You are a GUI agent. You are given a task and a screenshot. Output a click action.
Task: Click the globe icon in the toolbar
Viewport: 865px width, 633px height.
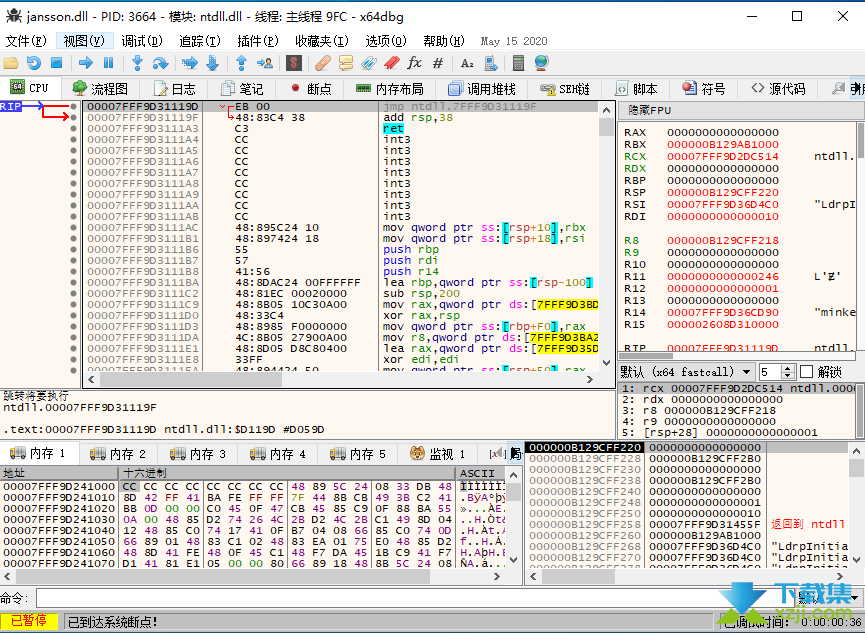pyautogui.click(x=541, y=63)
